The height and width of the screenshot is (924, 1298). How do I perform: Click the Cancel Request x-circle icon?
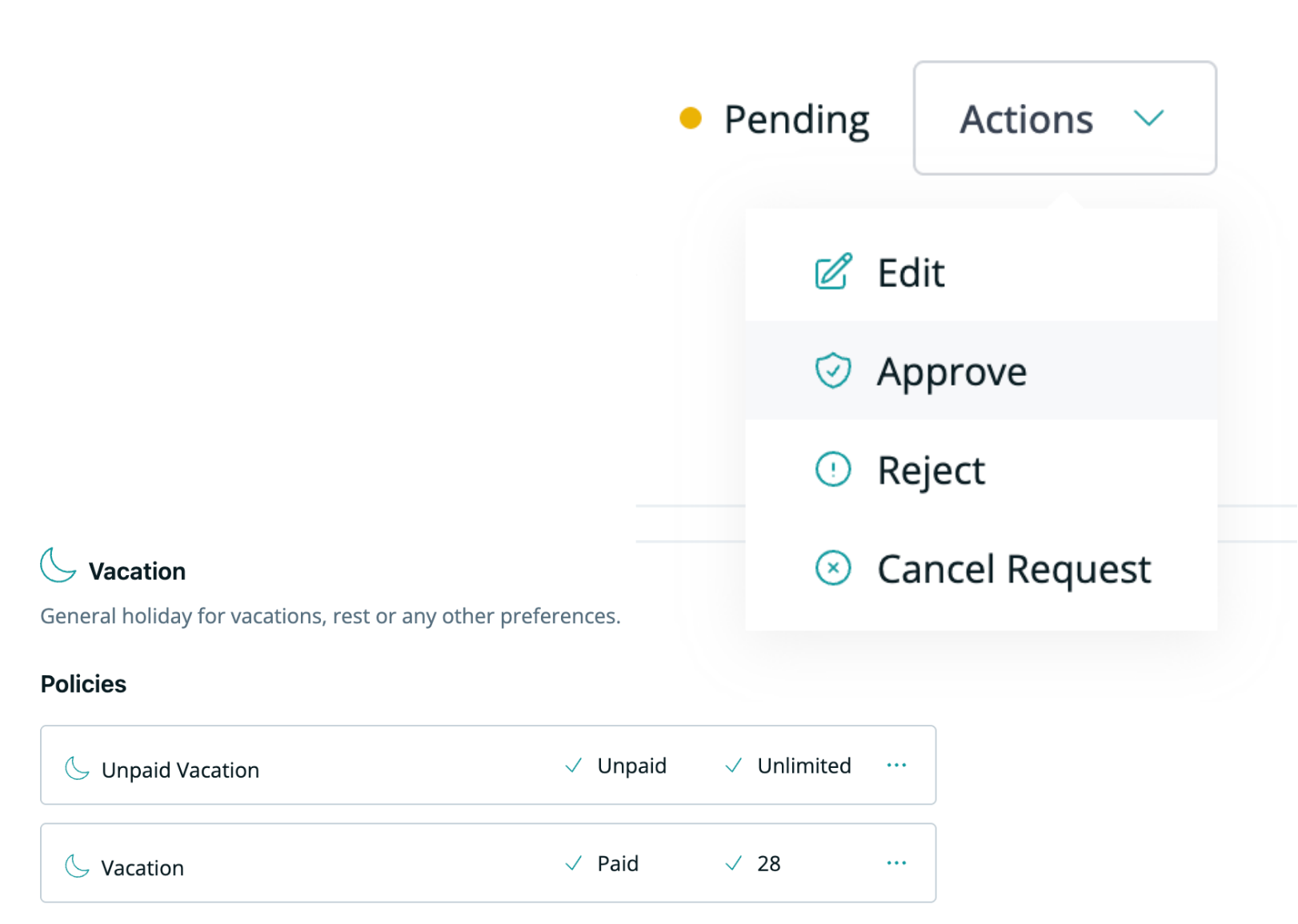point(833,568)
